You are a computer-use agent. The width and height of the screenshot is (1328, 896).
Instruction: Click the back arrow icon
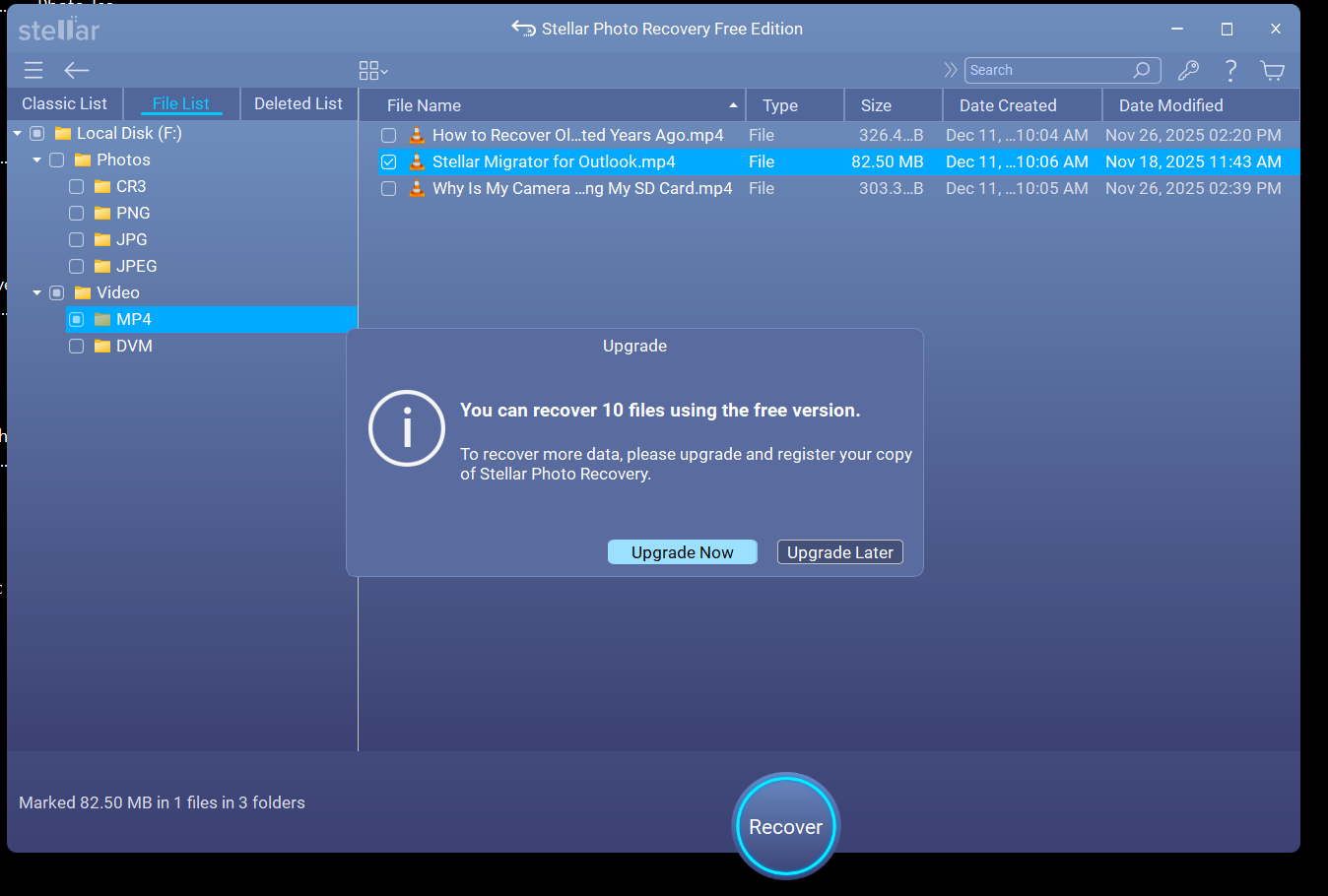click(77, 70)
